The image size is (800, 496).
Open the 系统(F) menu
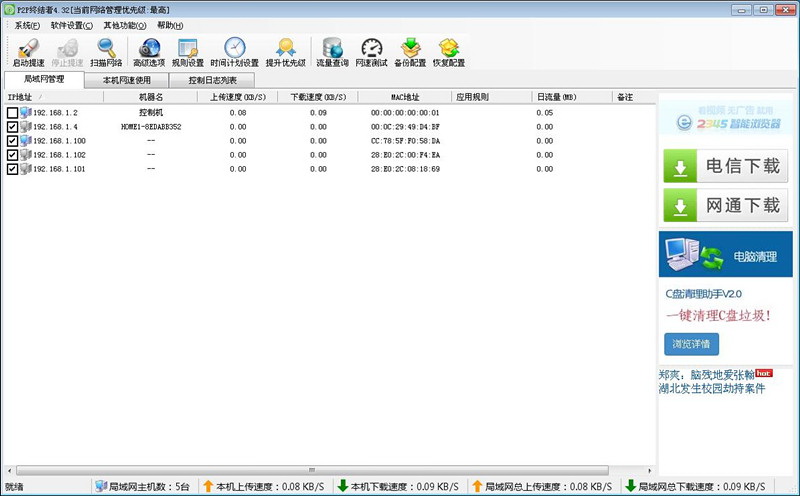pos(28,25)
